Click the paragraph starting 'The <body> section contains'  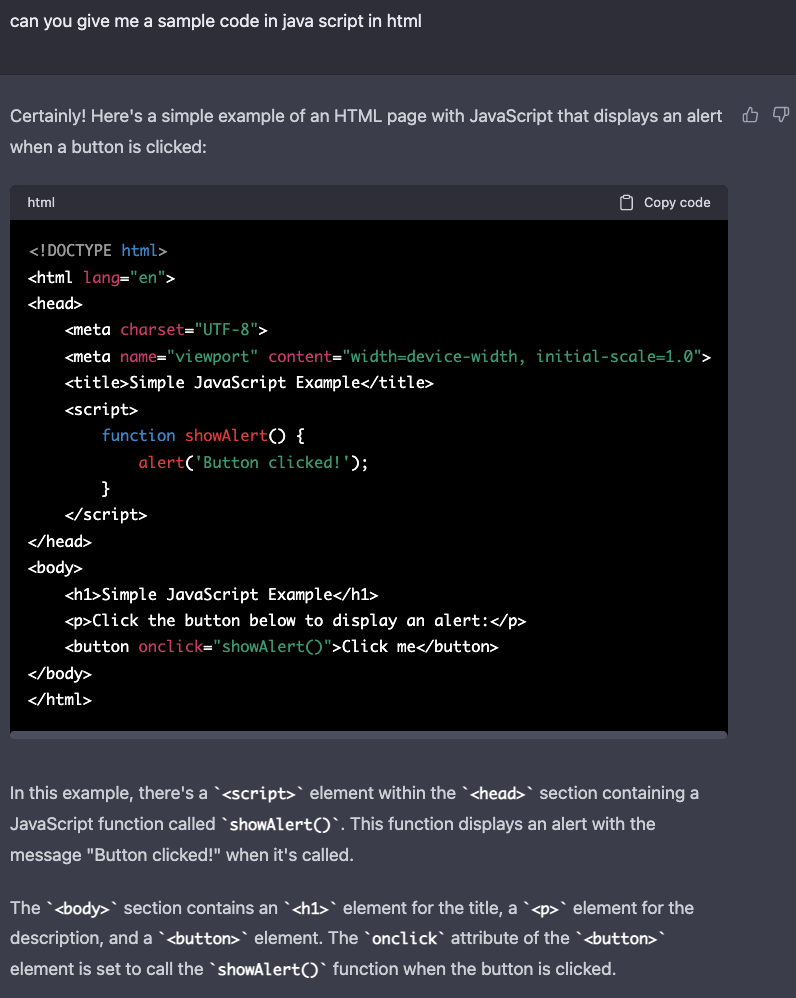[352, 938]
